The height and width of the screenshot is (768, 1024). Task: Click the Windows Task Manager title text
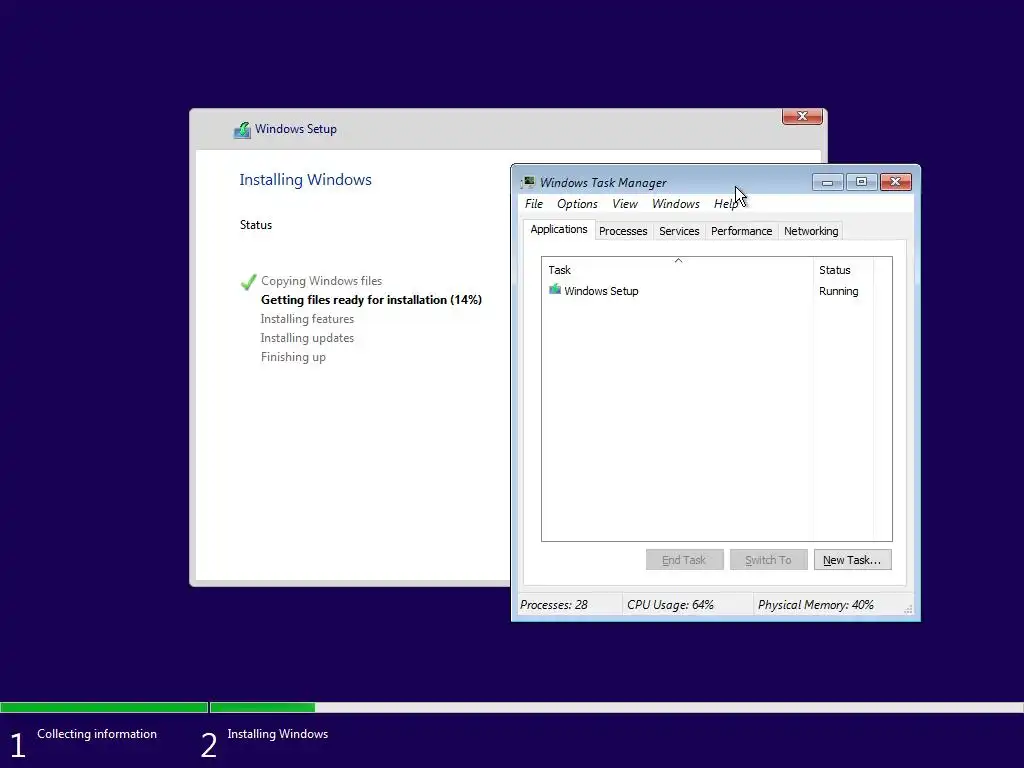click(603, 183)
